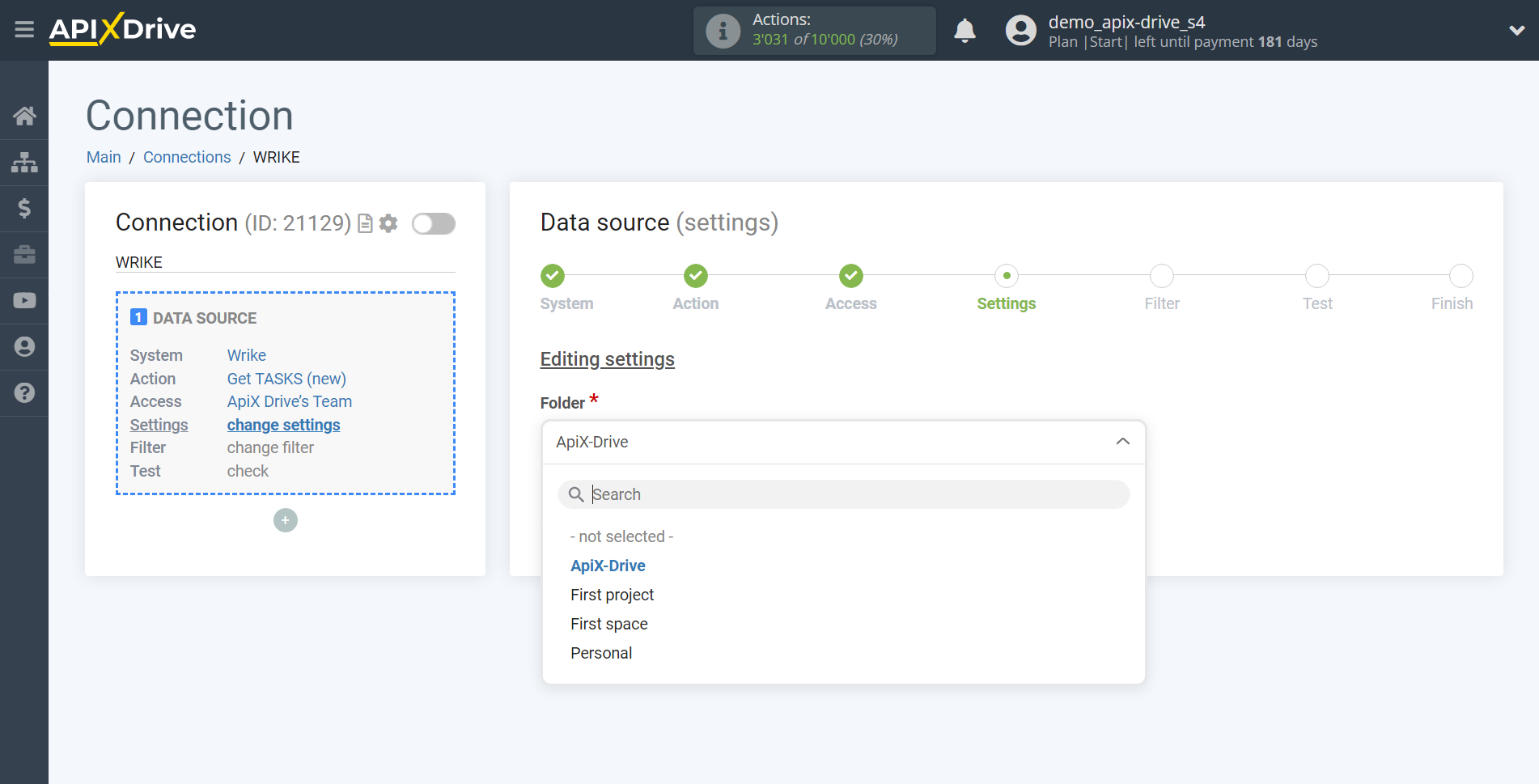This screenshot has width=1539, height=784.
Task: Click the System step checkmark
Action: click(553, 276)
